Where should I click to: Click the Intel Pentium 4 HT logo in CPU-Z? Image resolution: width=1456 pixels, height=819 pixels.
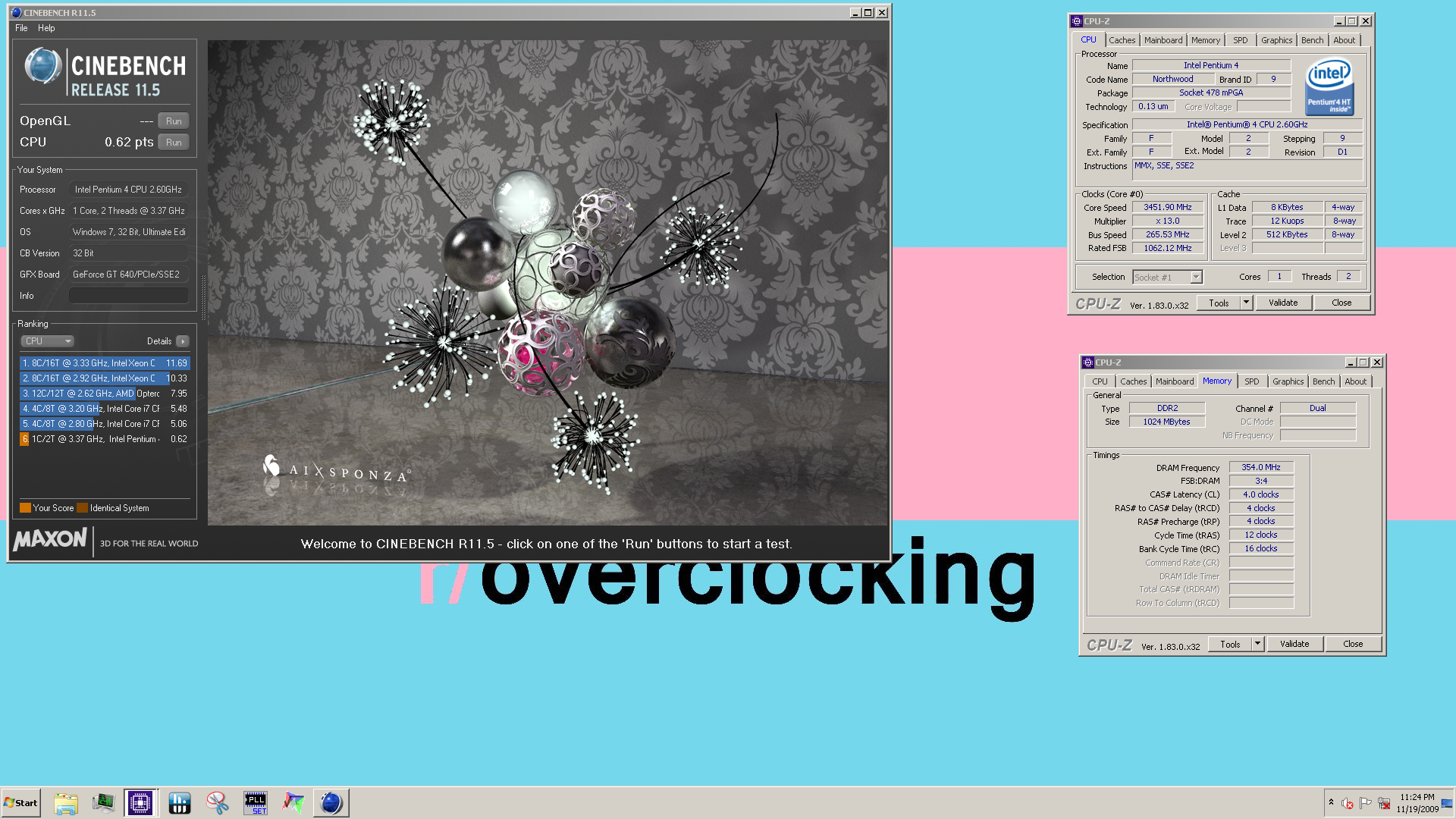pos(1329,88)
